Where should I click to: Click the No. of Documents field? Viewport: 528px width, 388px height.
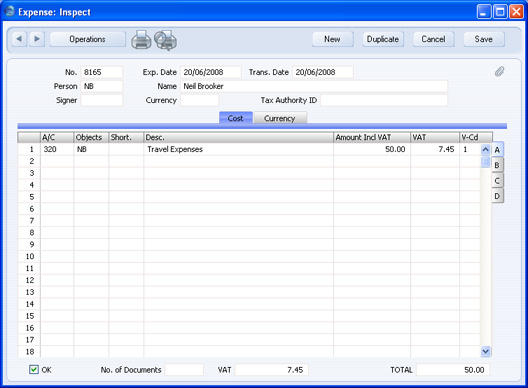tap(184, 370)
